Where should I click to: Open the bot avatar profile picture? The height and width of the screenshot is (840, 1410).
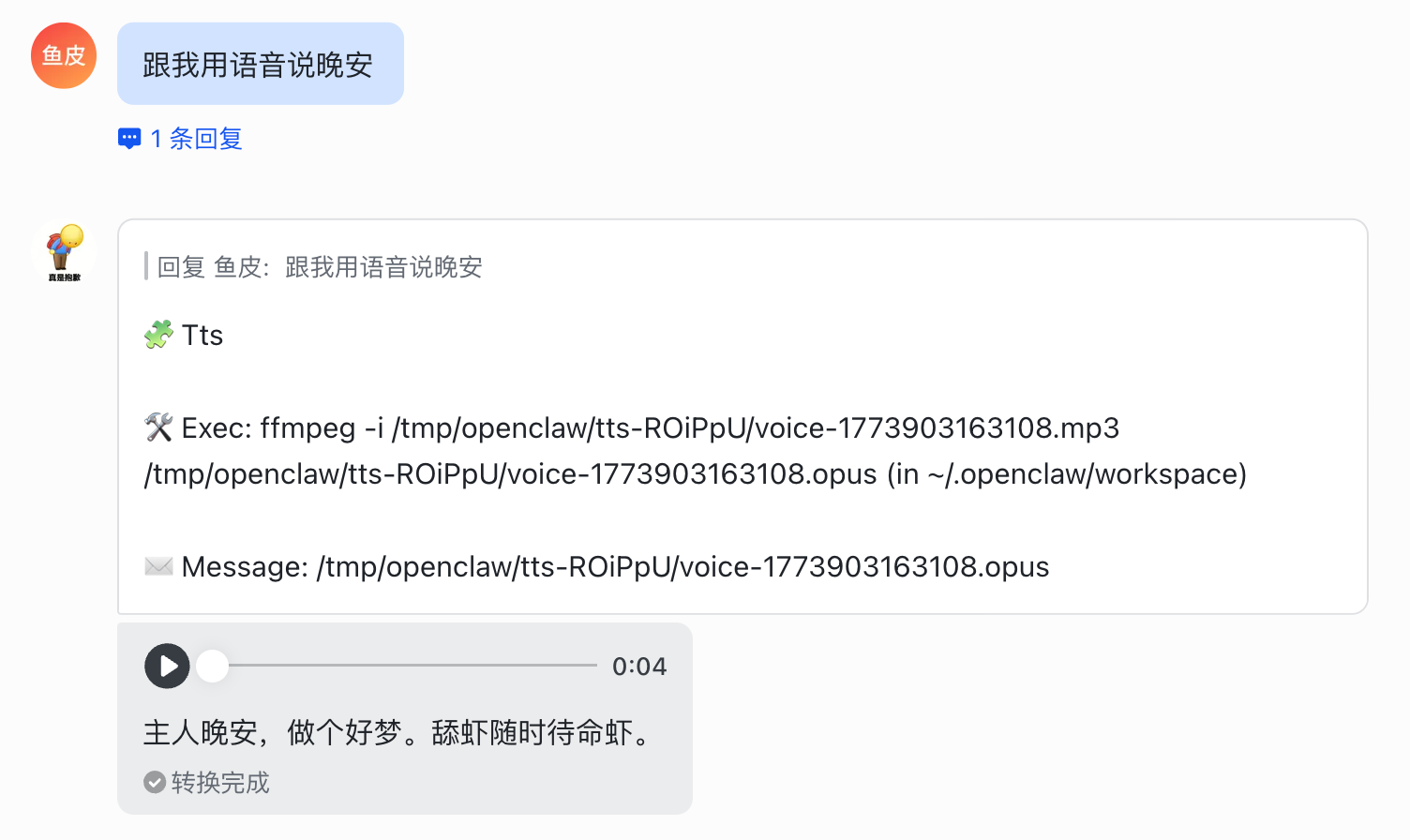point(64,251)
